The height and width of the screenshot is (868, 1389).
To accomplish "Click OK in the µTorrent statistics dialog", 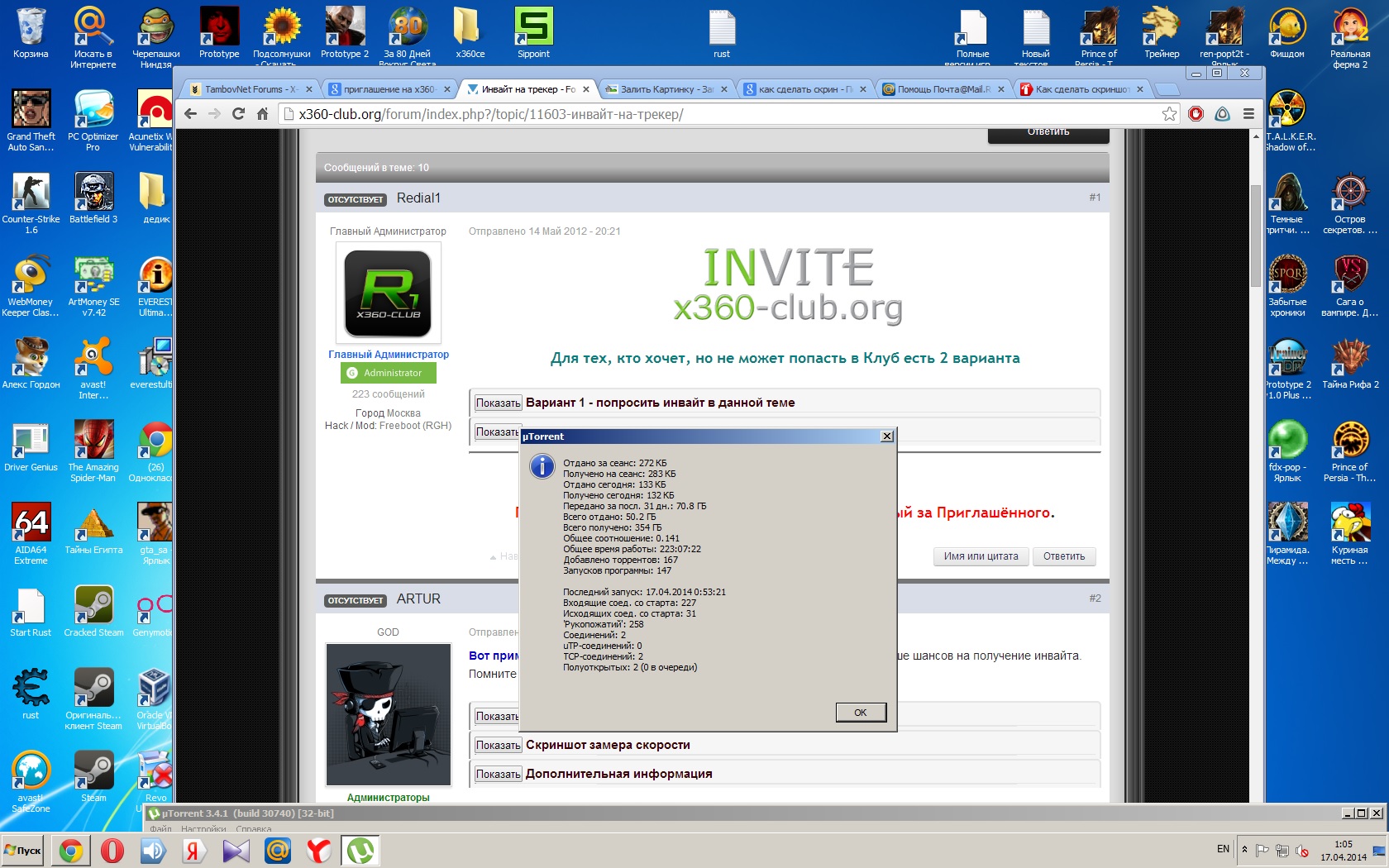I will (x=861, y=713).
